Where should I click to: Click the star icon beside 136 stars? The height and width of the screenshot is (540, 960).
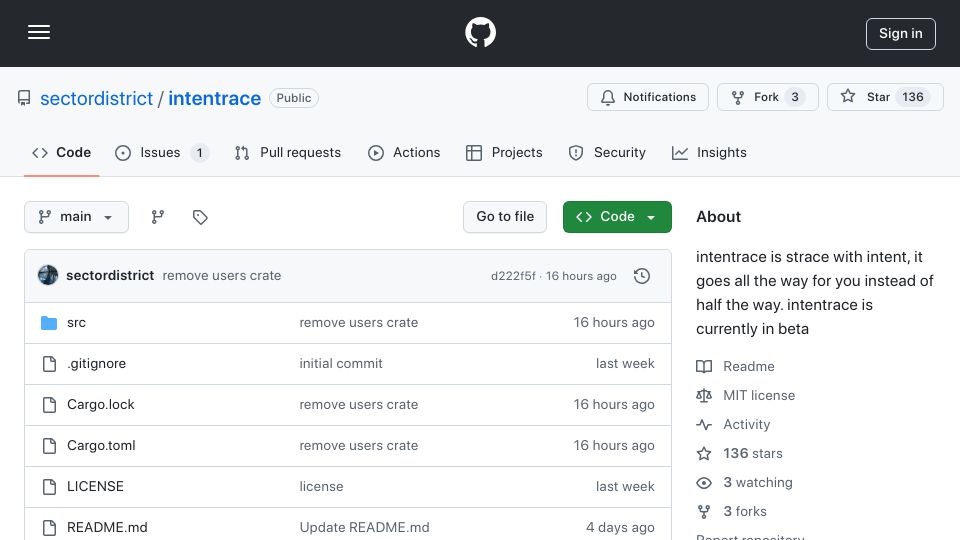pos(704,454)
